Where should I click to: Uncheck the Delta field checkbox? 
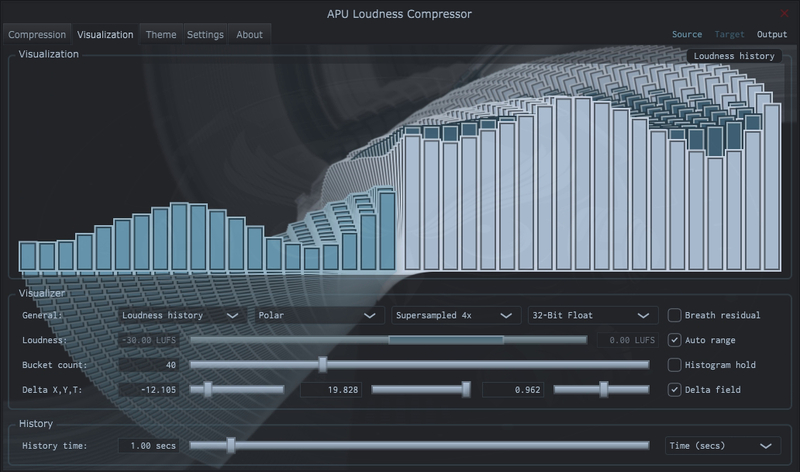(x=674, y=390)
